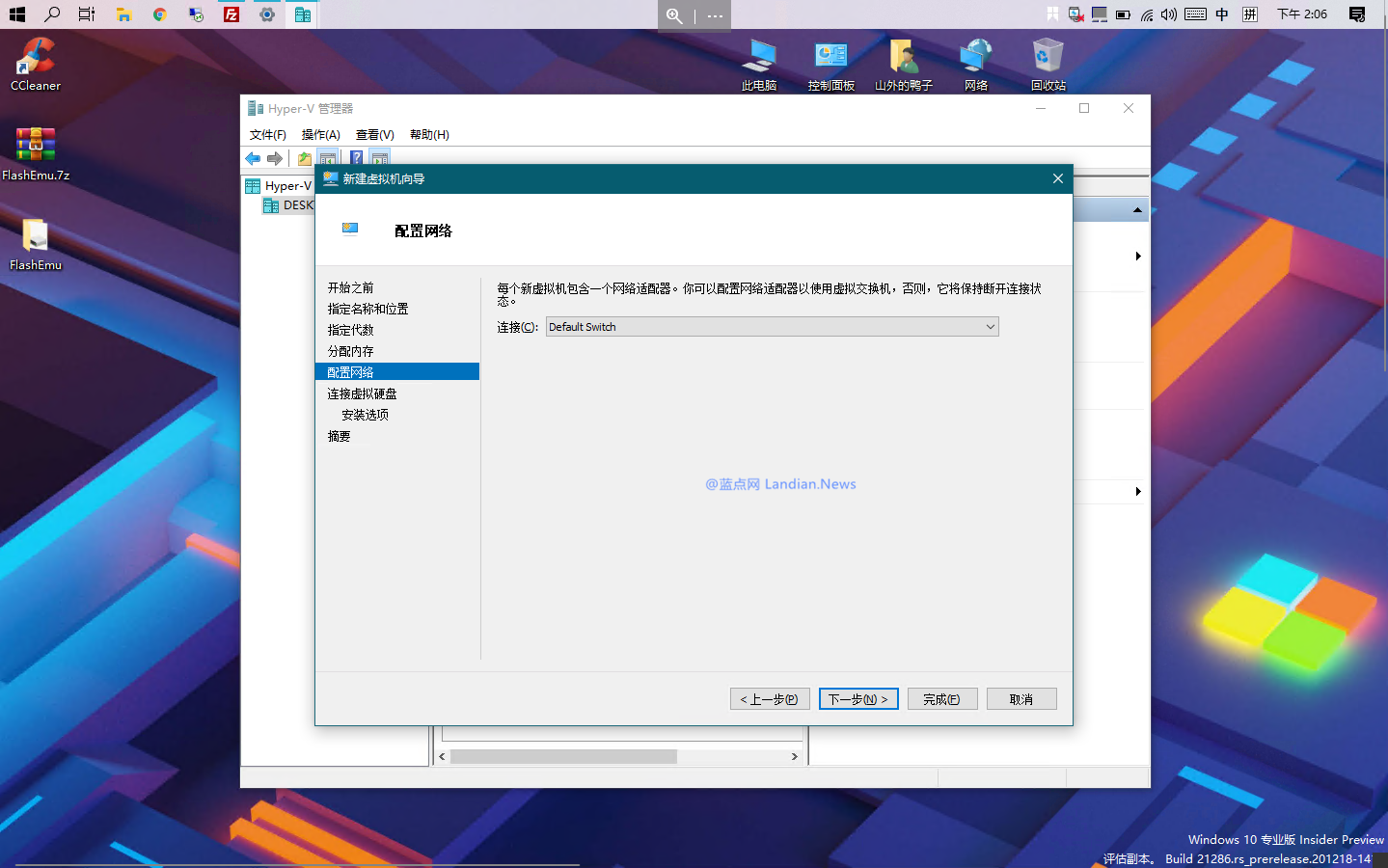Open the touch keyboard tray icon
Image resolution: width=1388 pixels, height=868 pixels.
point(1195,14)
